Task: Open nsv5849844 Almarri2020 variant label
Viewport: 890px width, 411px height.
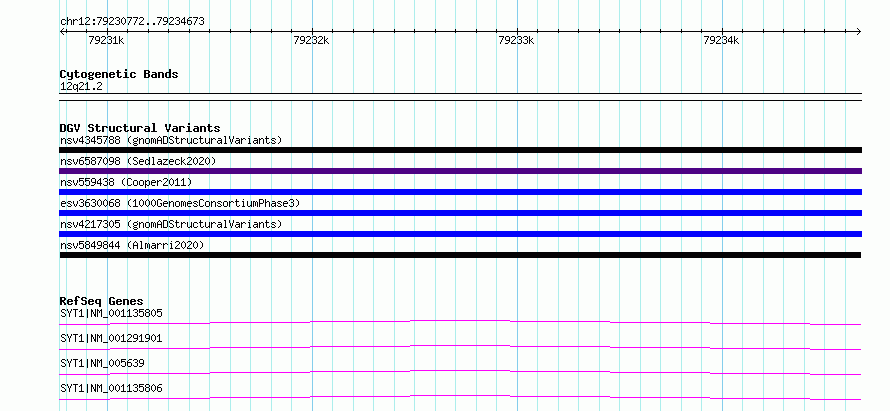Action: pyautogui.click(x=132, y=245)
